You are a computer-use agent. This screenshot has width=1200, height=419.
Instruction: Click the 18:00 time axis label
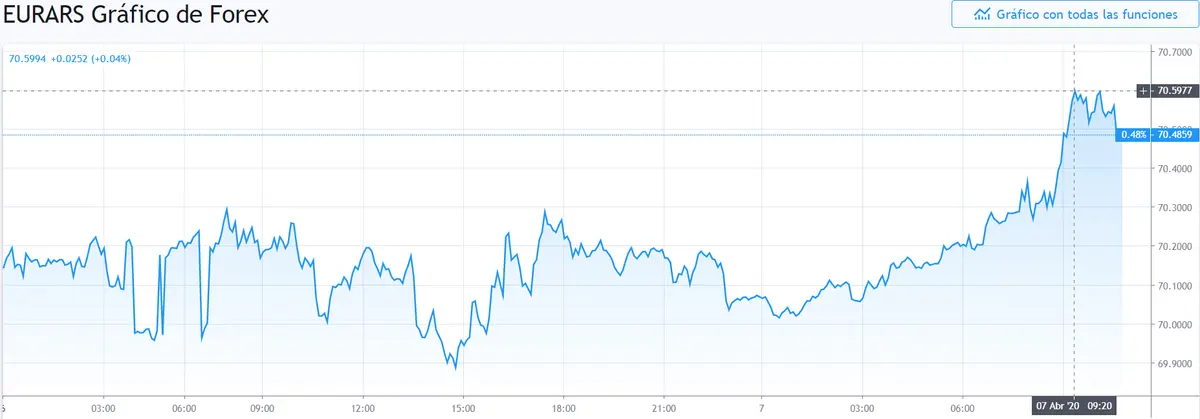(564, 408)
